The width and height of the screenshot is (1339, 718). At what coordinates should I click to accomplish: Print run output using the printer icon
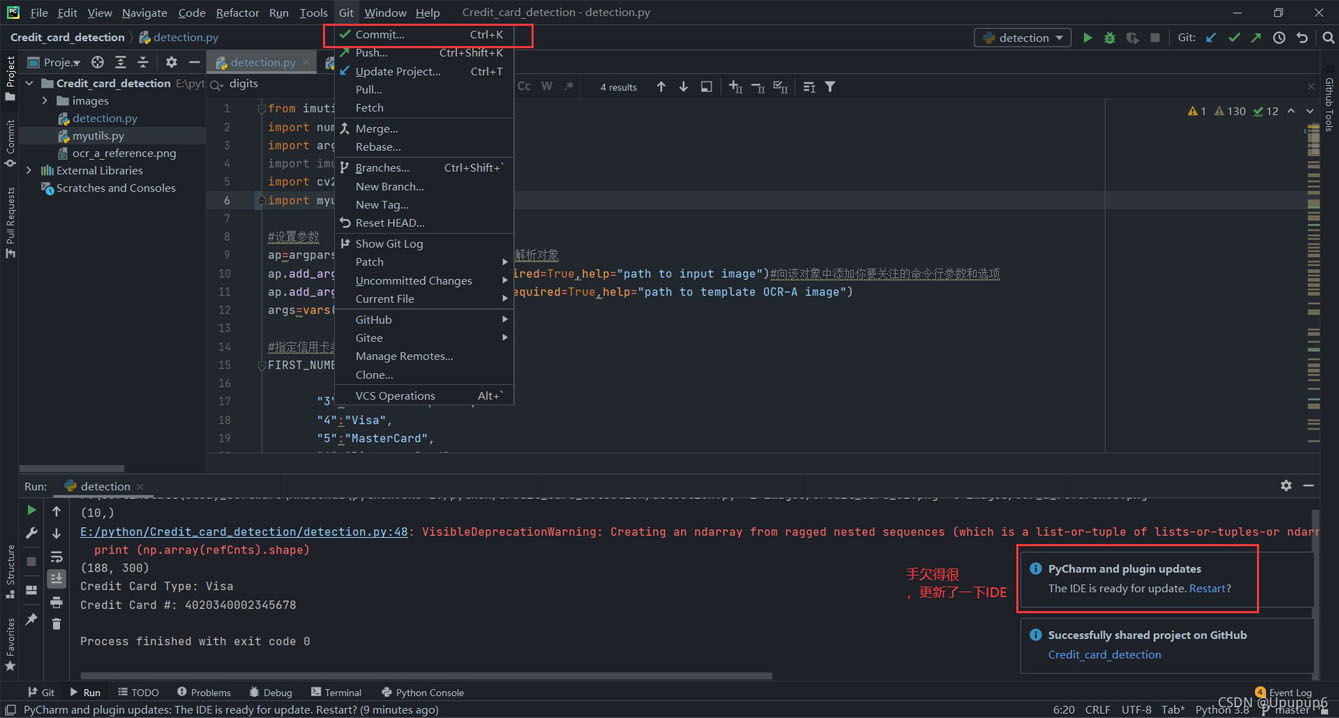56,602
